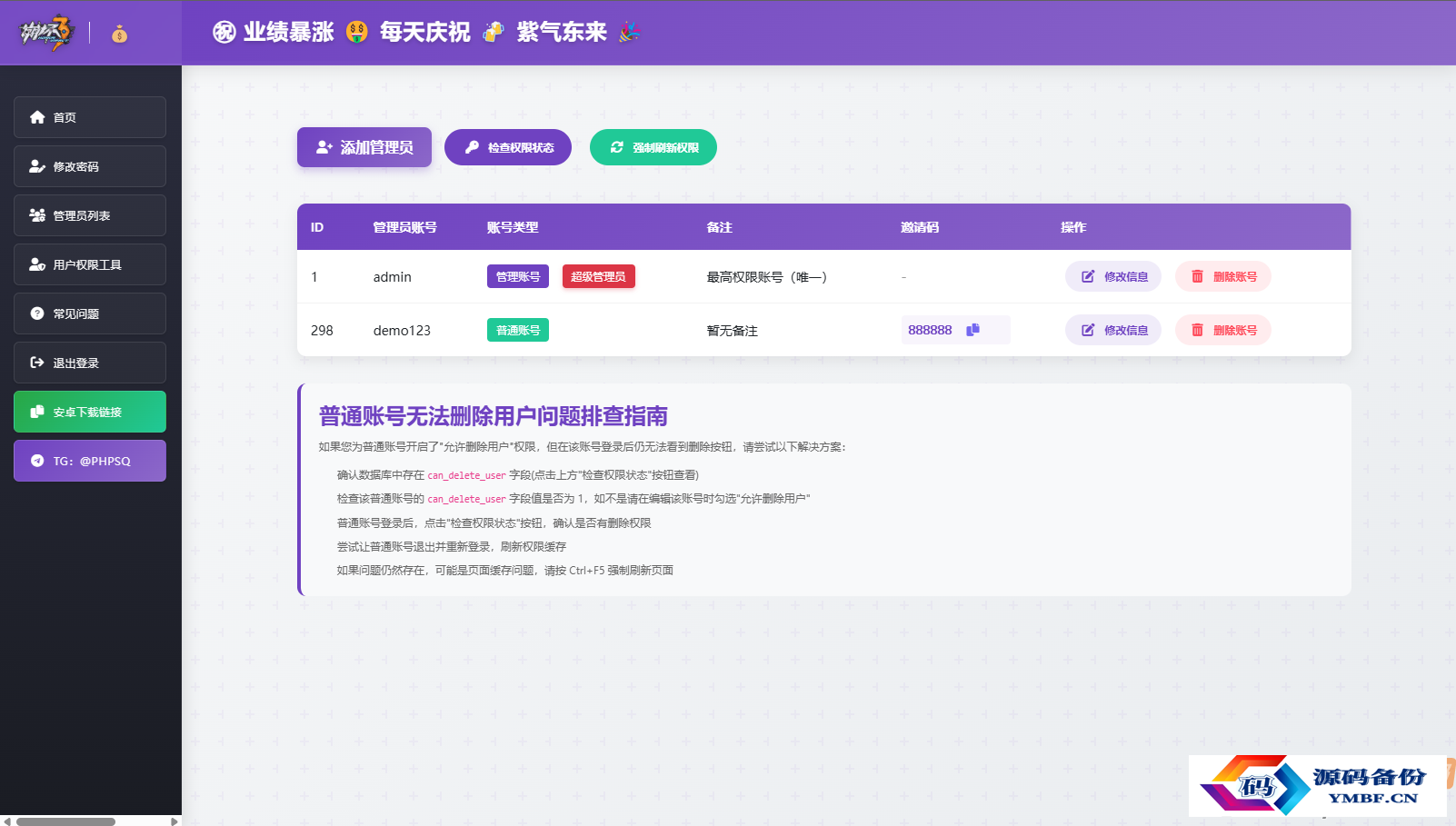Viewport: 1456px width, 826px height.
Task: Open the 首页 sidebar menu
Action: pos(90,117)
